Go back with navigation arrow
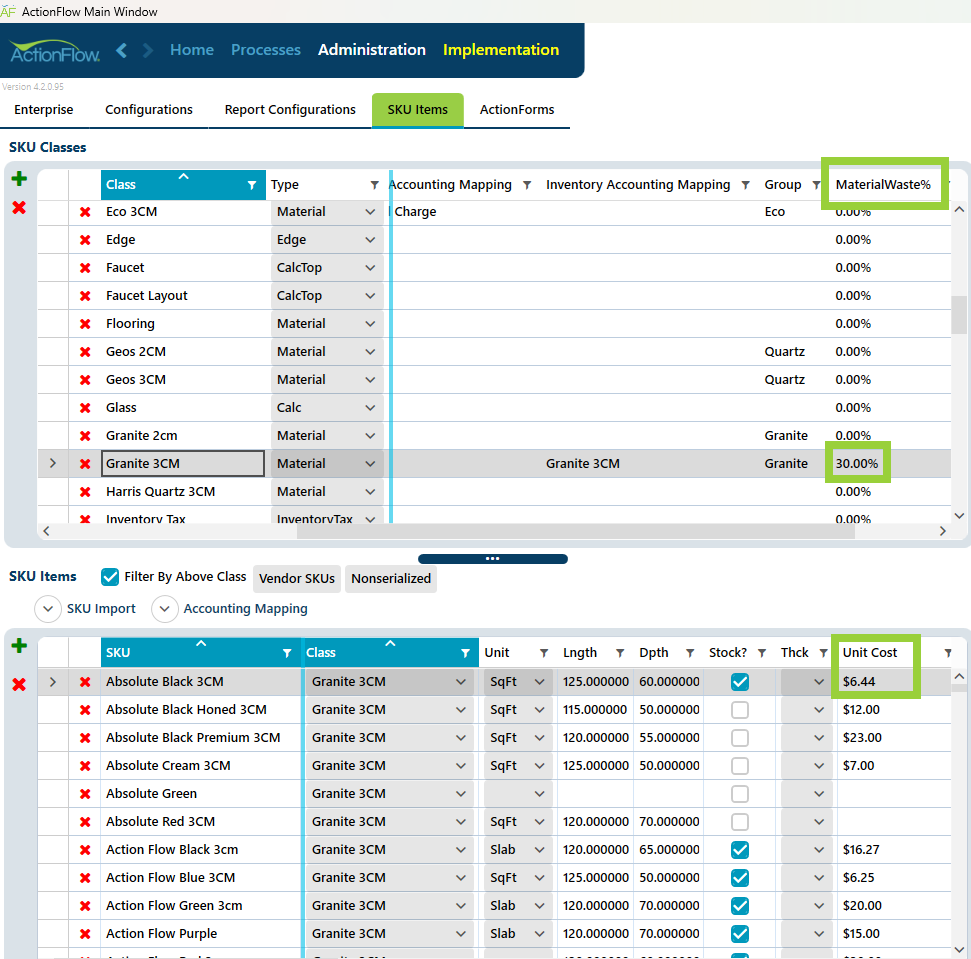The width and height of the screenshot is (971, 959). tap(122, 50)
